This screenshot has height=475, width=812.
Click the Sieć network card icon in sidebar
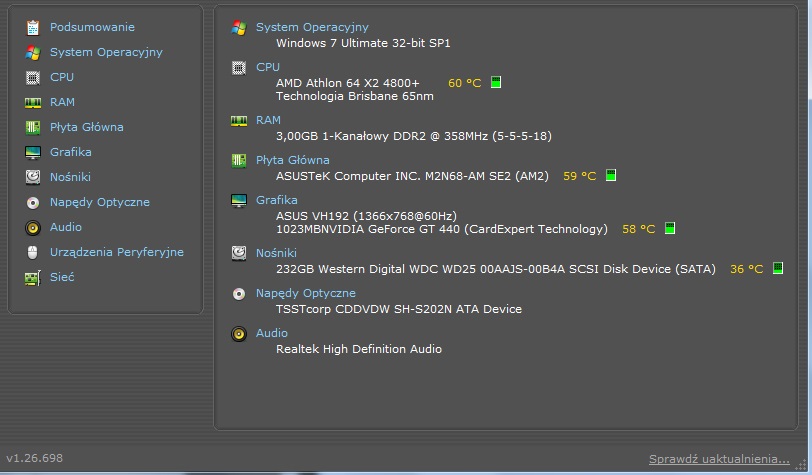click(33, 278)
